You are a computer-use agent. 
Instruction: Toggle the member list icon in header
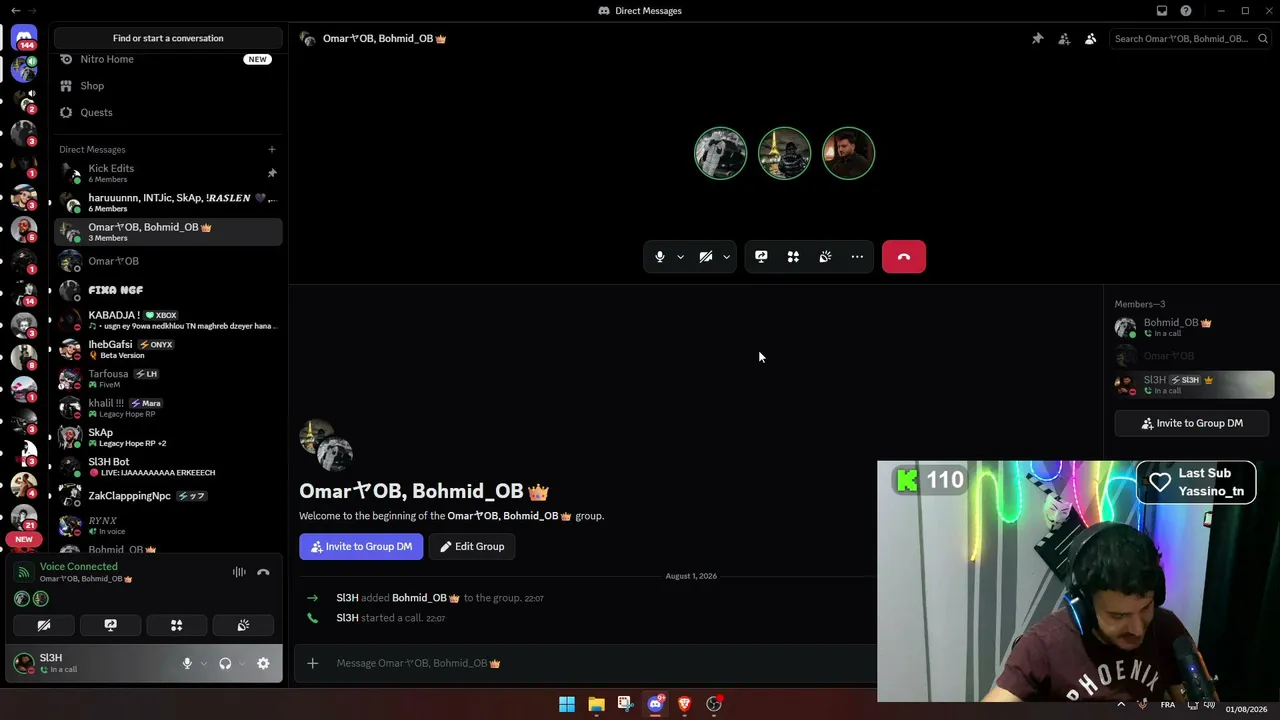click(x=1090, y=39)
